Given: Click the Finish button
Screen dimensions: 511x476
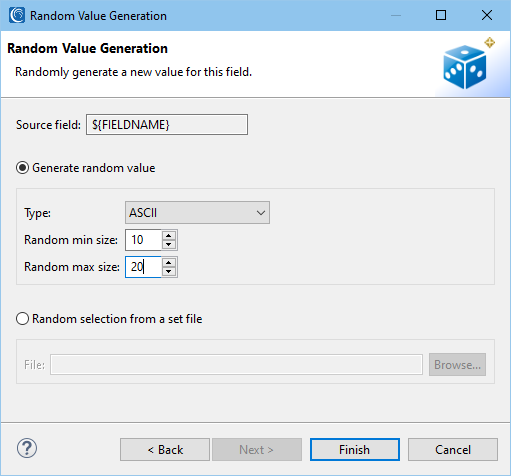Looking at the screenshot, I should 355,450.
